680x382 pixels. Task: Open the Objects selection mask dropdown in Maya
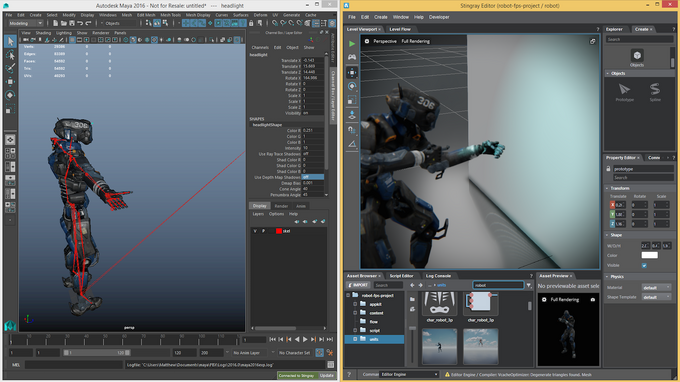tap(119, 23)
